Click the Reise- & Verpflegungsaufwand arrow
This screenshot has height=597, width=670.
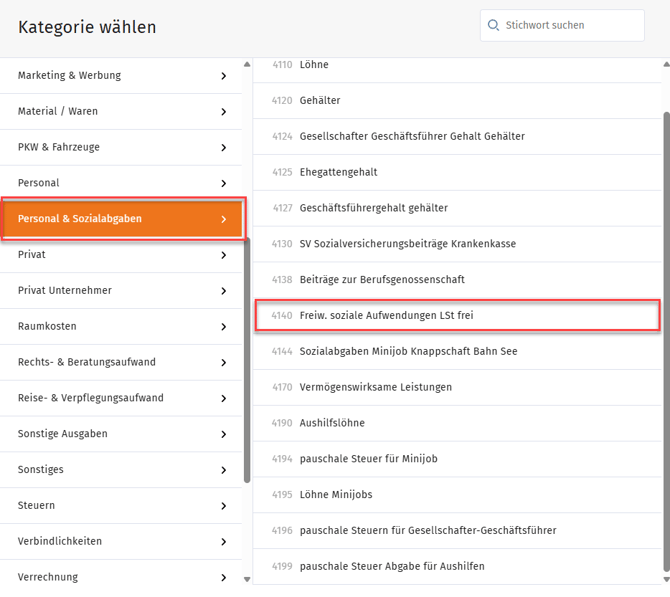click(223, 399)
